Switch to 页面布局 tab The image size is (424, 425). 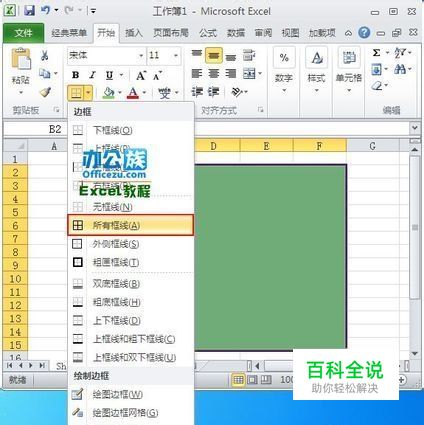171,33
